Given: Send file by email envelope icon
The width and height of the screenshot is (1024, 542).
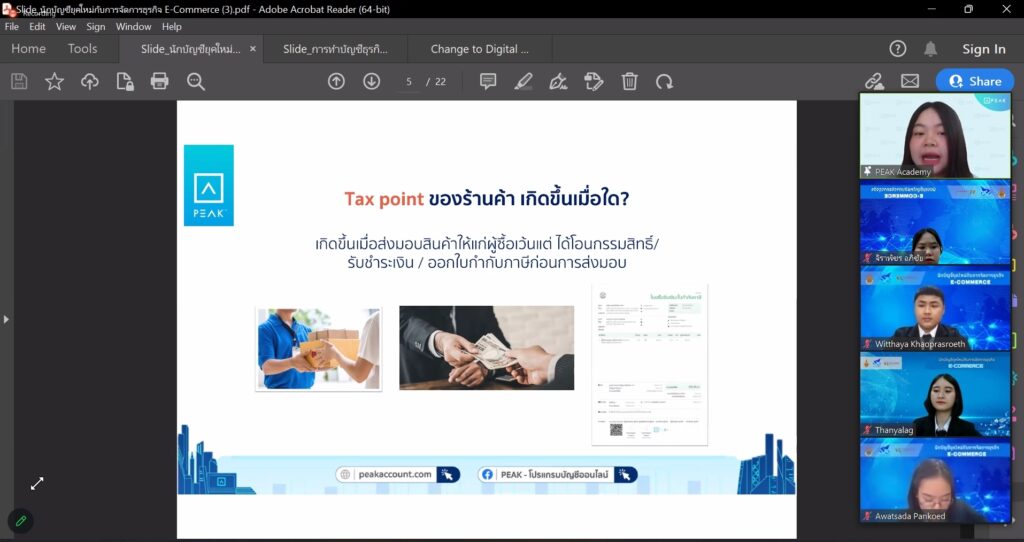Looking at the screenshot, I should [910, 81].
